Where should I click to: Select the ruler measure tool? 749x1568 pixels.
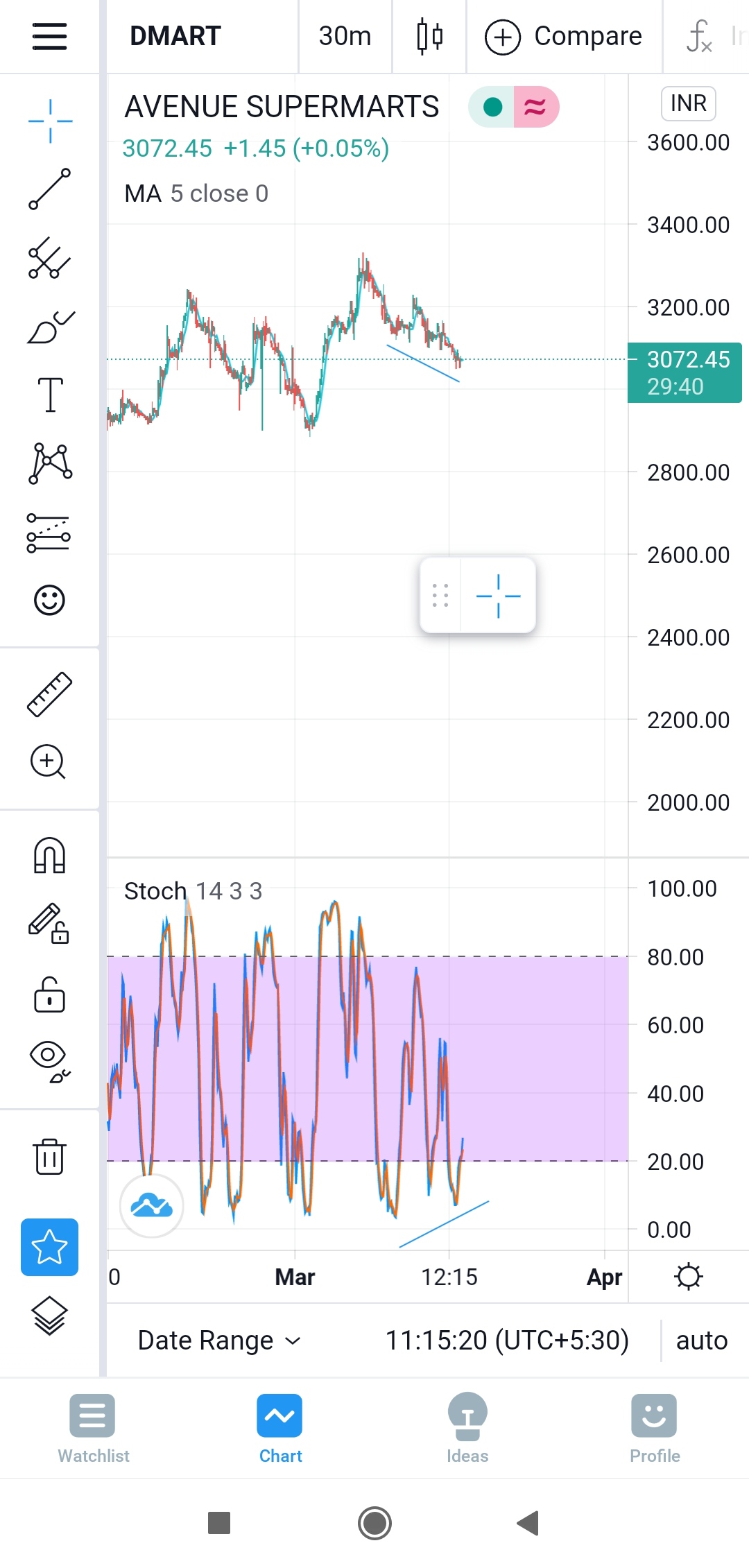(x=50, y=693)
